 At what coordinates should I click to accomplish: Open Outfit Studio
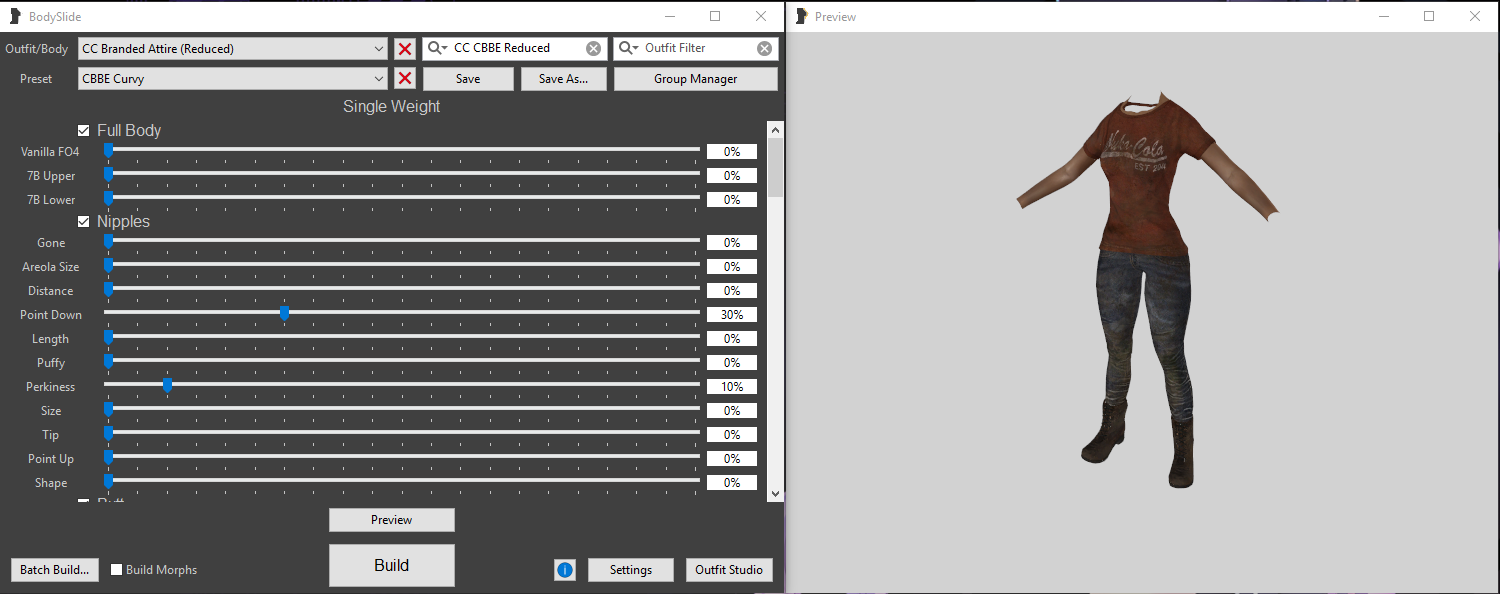pyautogui.click(x=729, y=570)
